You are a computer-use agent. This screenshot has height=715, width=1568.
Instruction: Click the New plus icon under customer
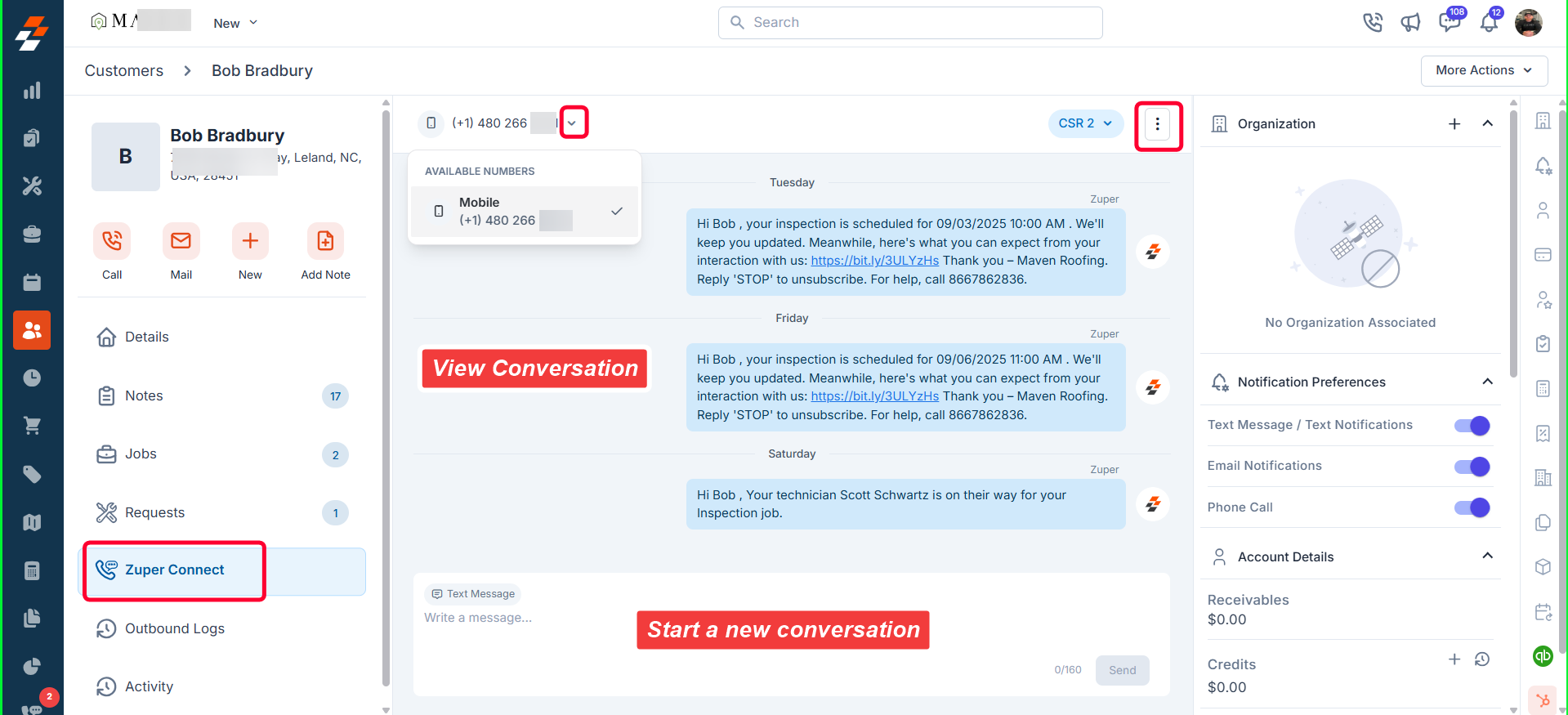[x=250, y=241]
